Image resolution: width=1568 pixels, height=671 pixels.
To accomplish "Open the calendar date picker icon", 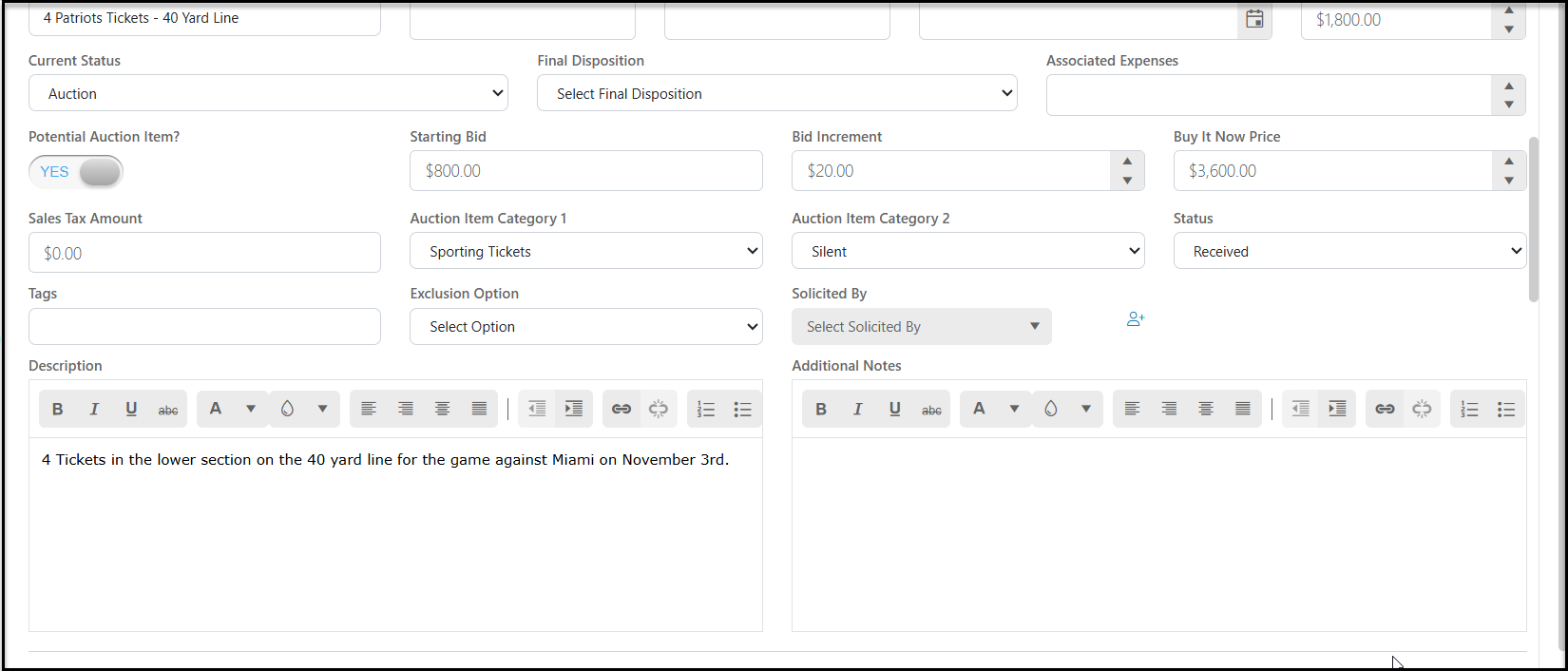I will click(1254, 19).
